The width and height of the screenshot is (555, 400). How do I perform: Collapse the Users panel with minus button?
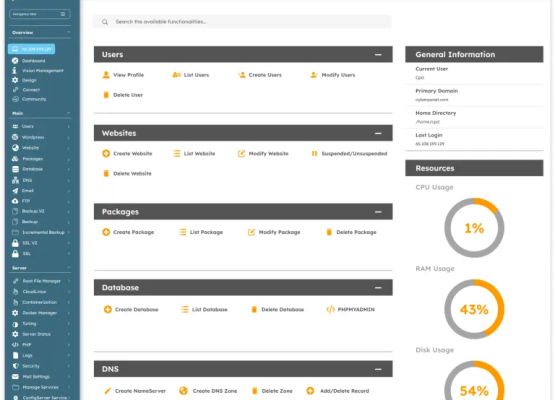point(378,55)
